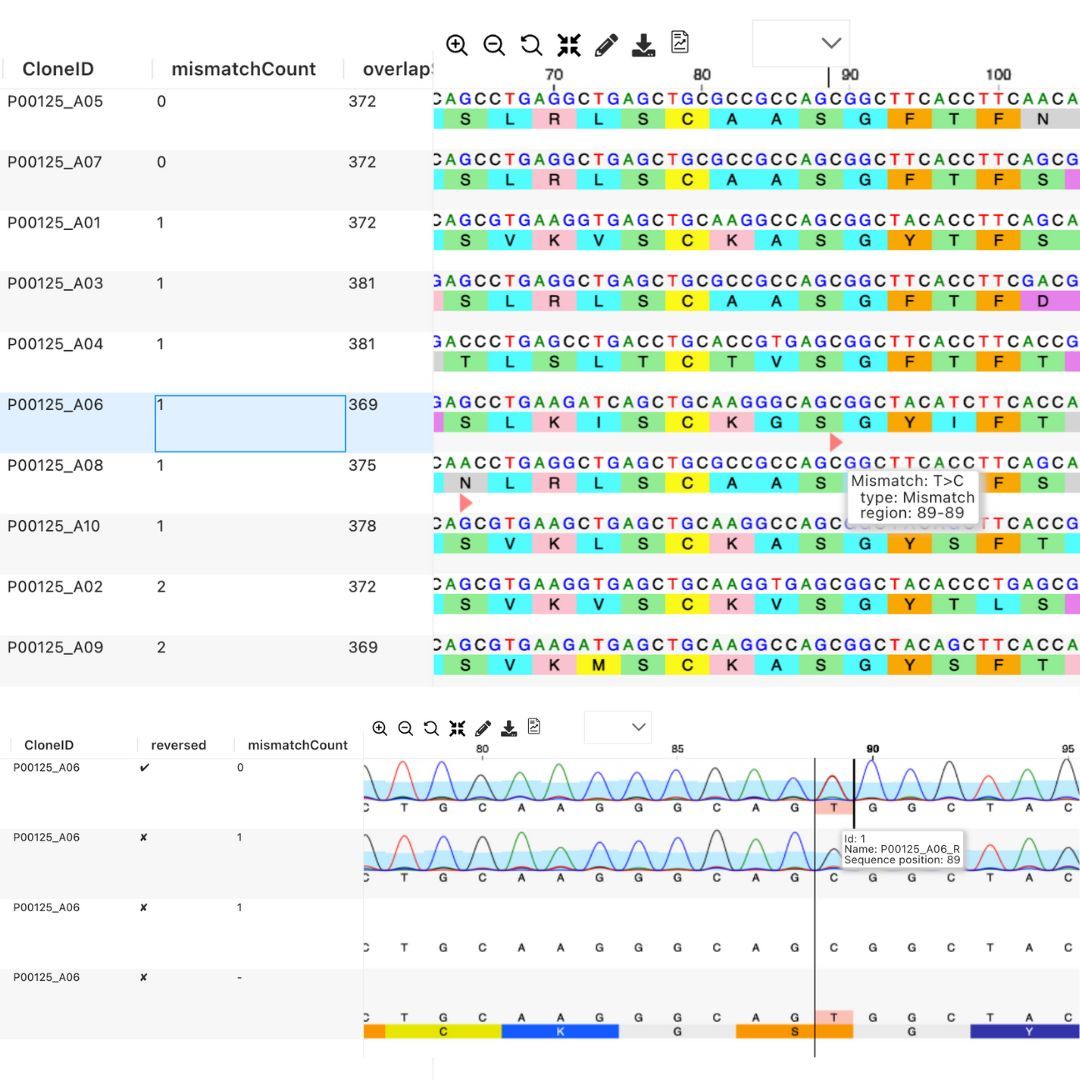Zoom into the alignment view
This screenshot has width=1080, height=1080.
click(x=457, y=45)
